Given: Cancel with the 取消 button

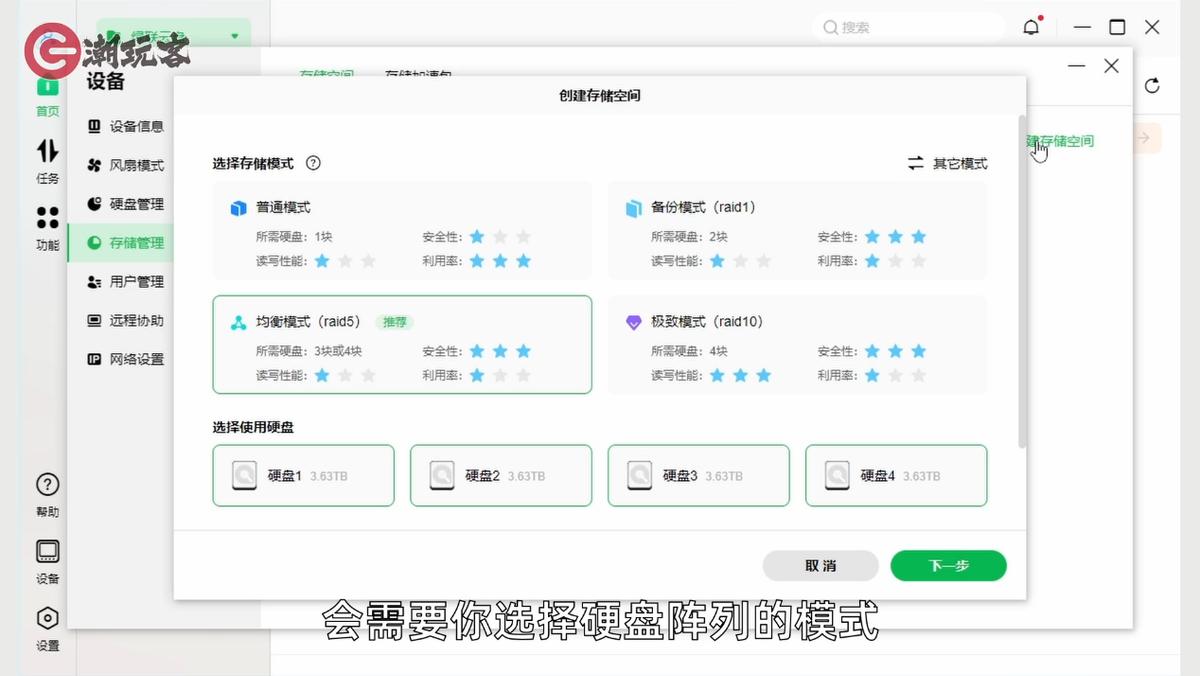Looking at the screenshot, I should click(x=820, y=565).
